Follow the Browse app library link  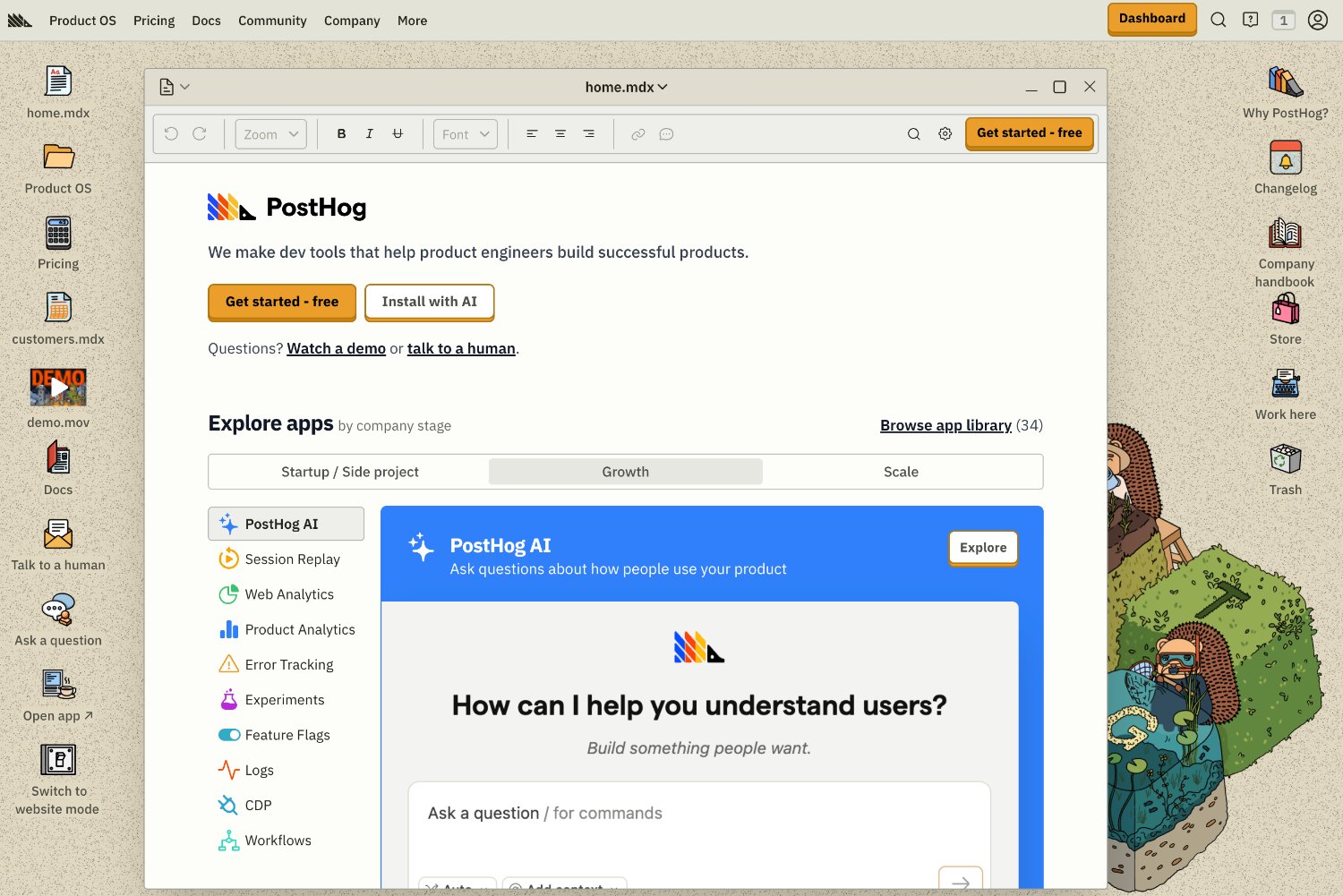[945, 425]
